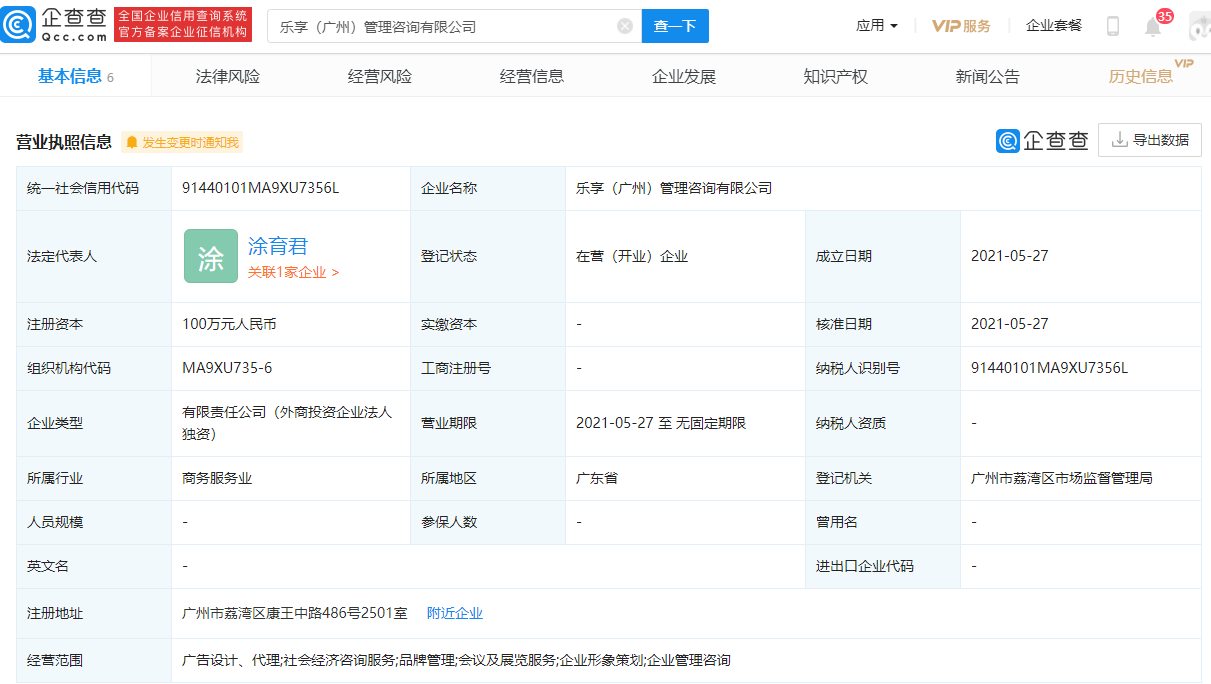Screen dimensions: 1211x684
Task: Click the 查一下 search button
Action: pos(675,26)
